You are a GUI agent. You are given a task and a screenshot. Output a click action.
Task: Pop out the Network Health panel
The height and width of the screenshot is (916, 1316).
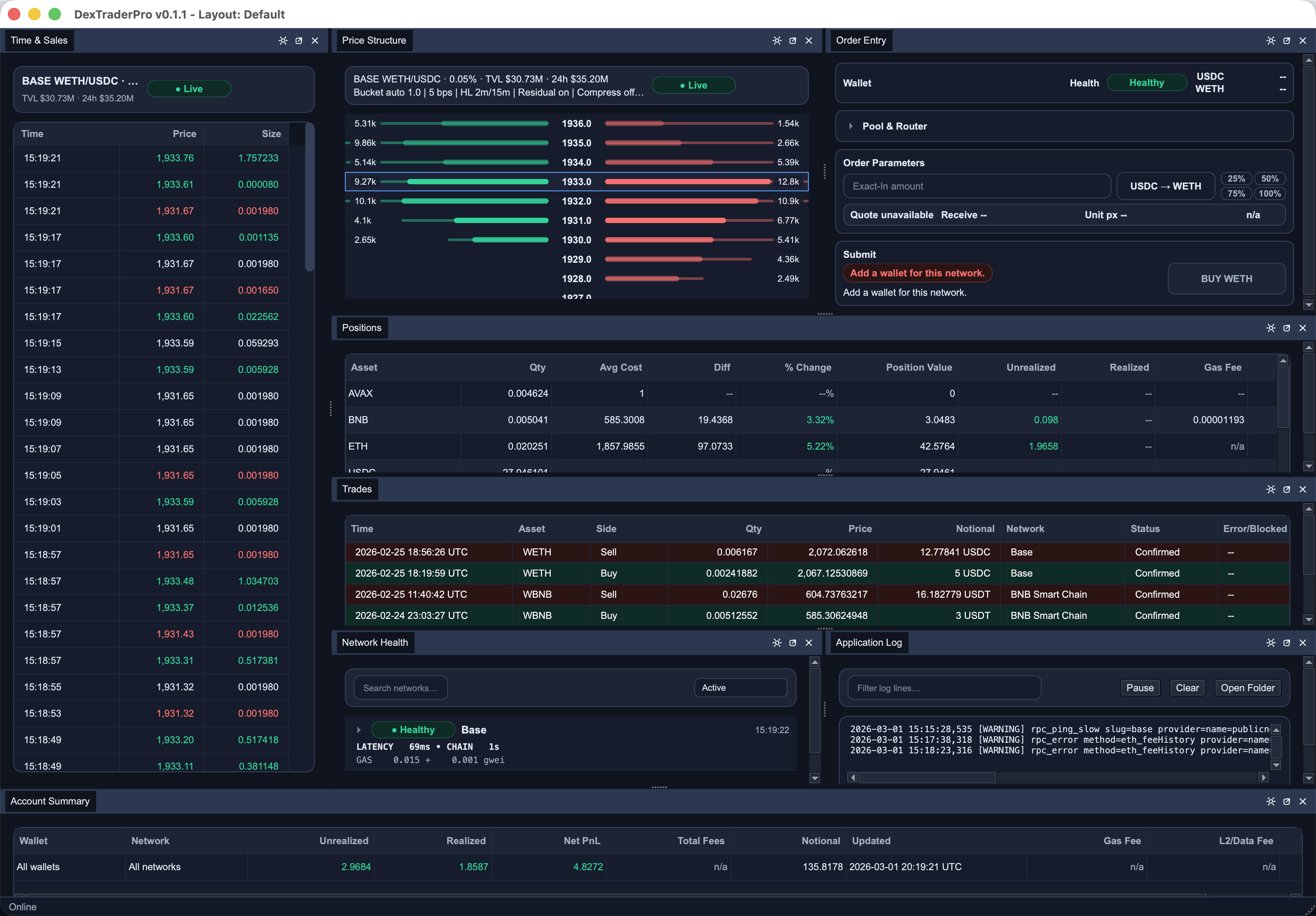[793, 643]
